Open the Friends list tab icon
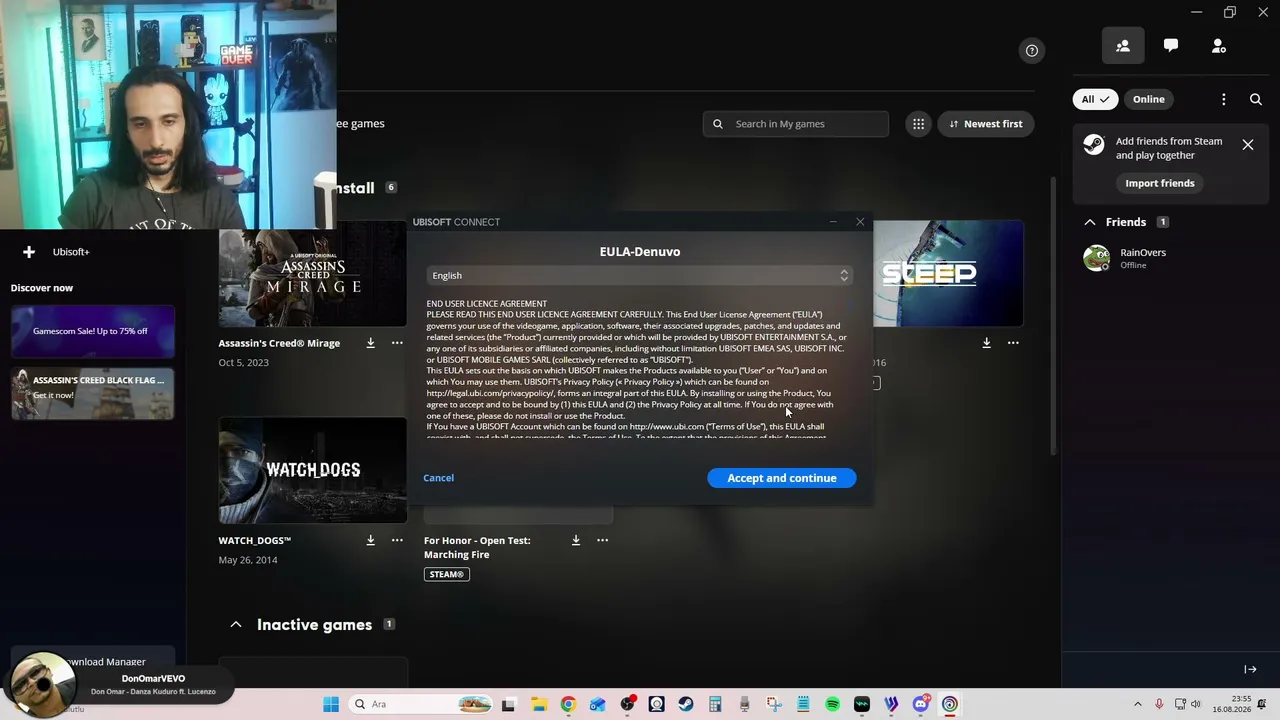 pyautogui.click(x=1123, y=46)
